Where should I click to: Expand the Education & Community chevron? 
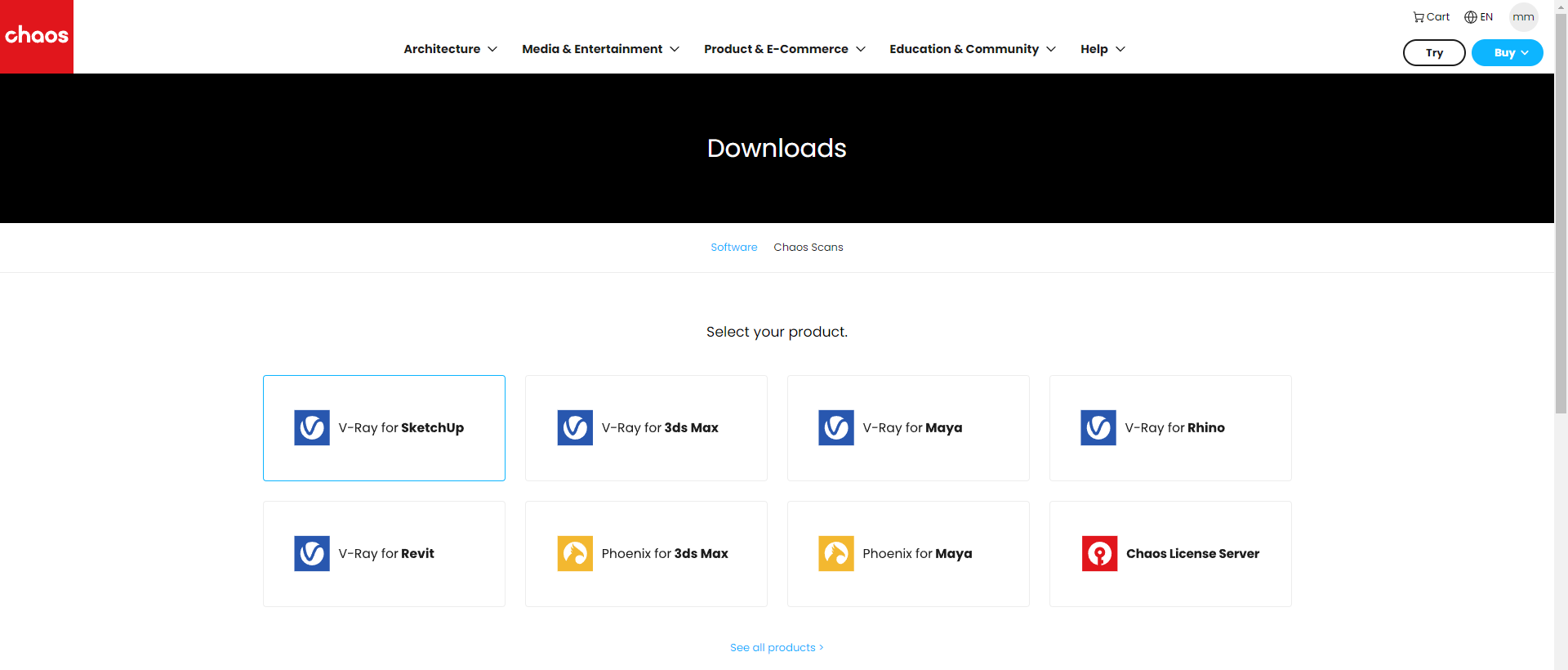tap(1051, 49)
